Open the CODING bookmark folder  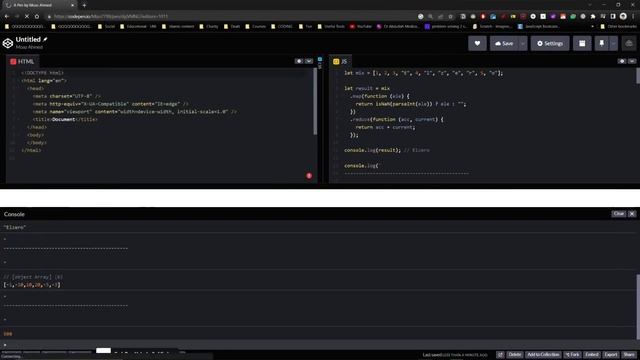pyautogui.click(x=281, y=26)
